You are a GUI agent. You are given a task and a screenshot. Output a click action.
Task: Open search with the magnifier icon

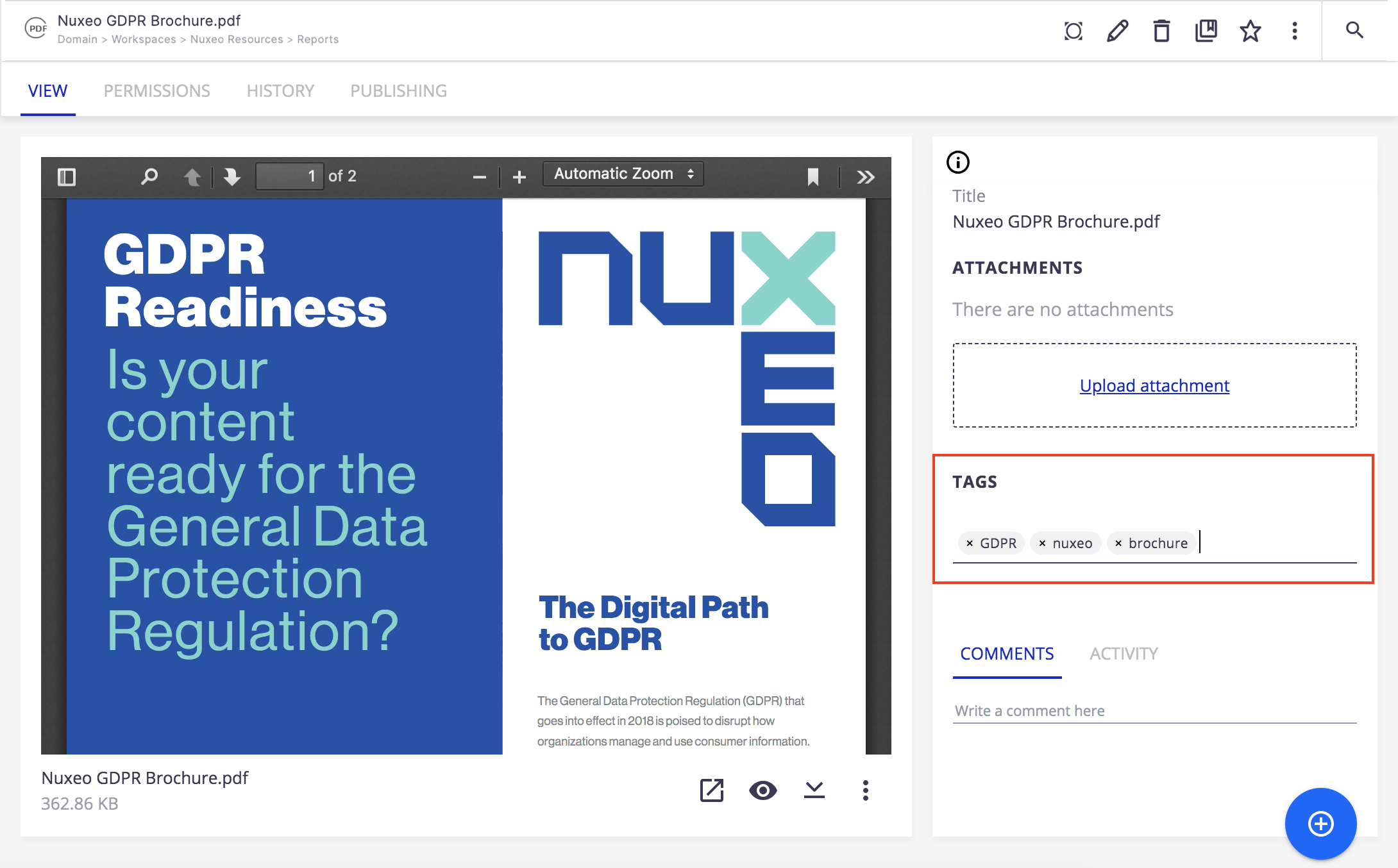1354,30
